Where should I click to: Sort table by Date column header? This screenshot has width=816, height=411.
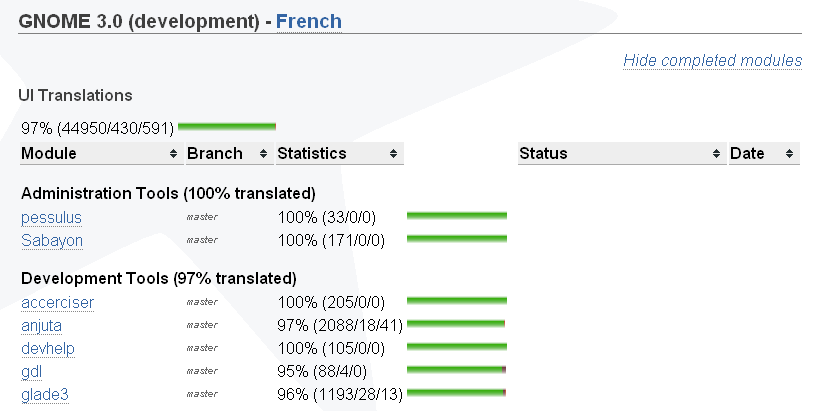coord(764,153)
